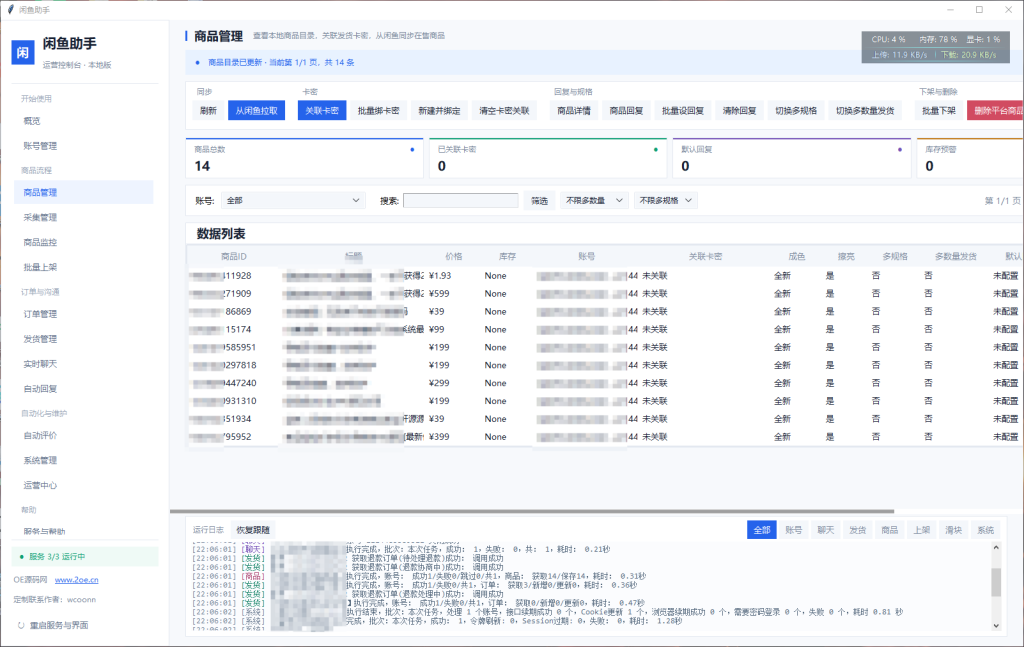Open 批量上架 in sidebar
This screenshot has height=647, width=1024.
point(84,267)
